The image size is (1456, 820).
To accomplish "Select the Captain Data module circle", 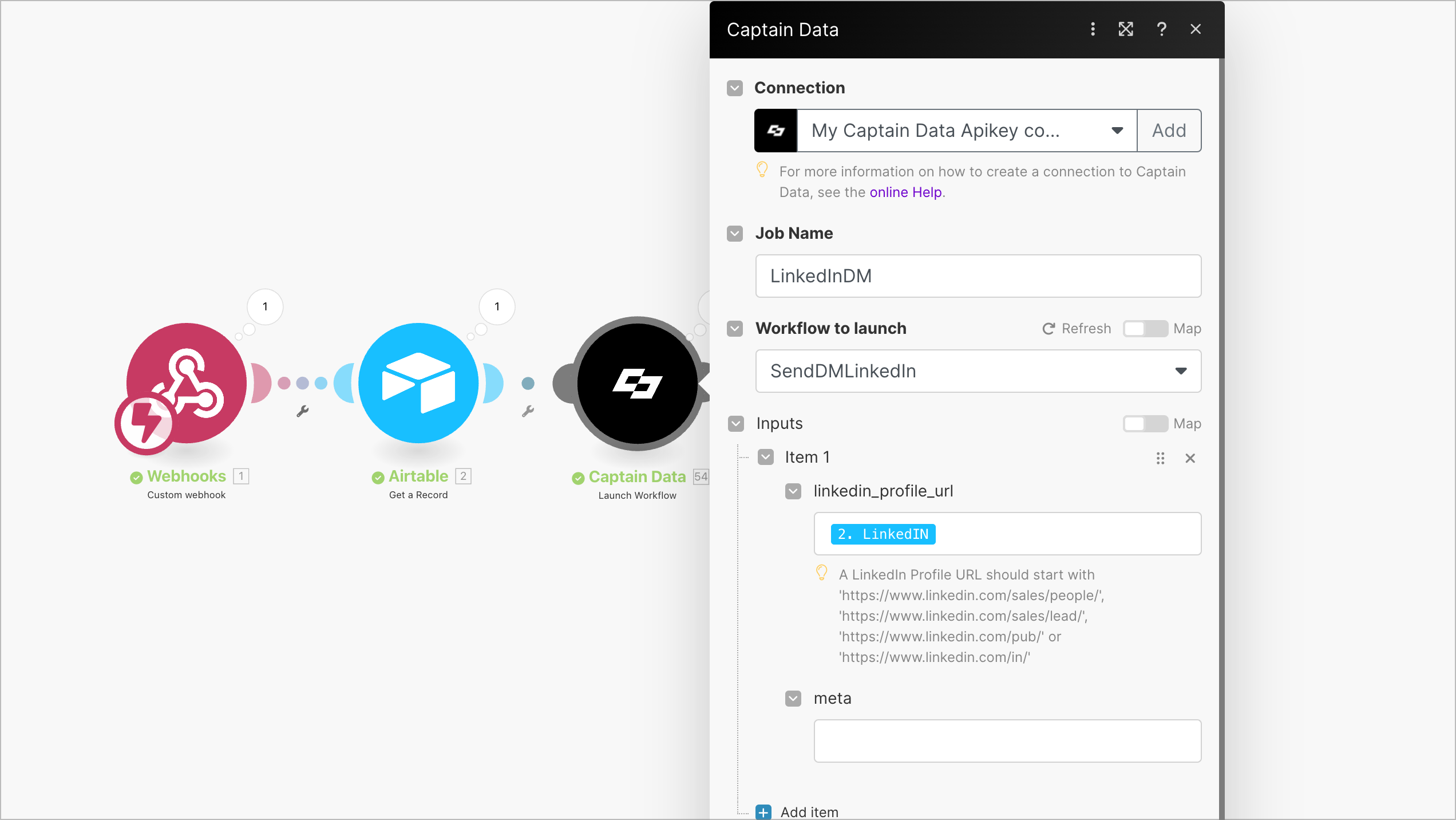I will click(x=637, y=383).
